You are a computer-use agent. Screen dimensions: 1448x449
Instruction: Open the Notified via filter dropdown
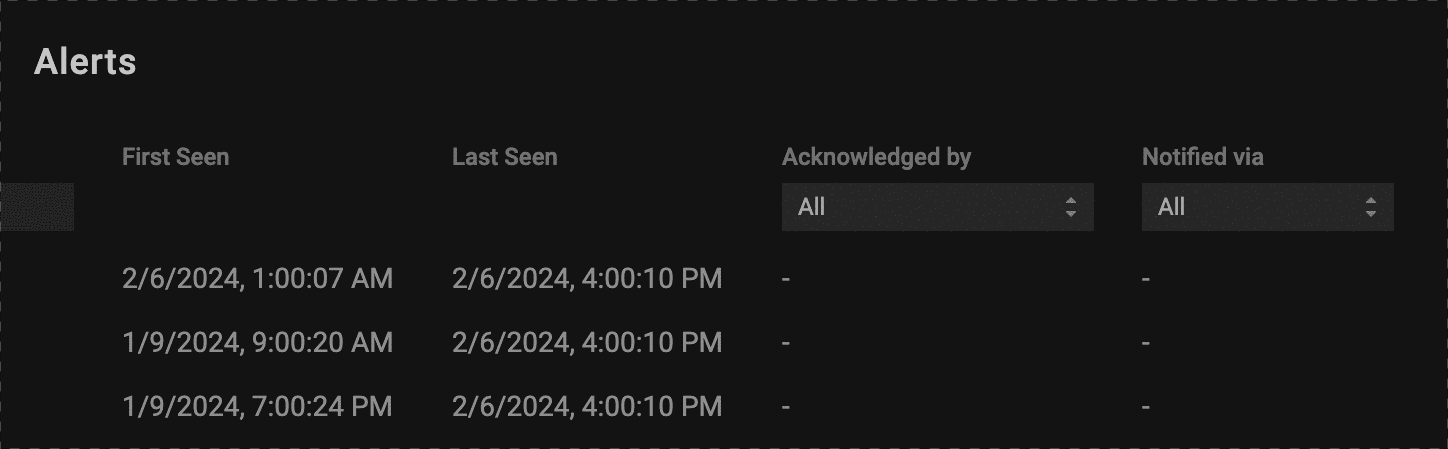coord(1266,207)
